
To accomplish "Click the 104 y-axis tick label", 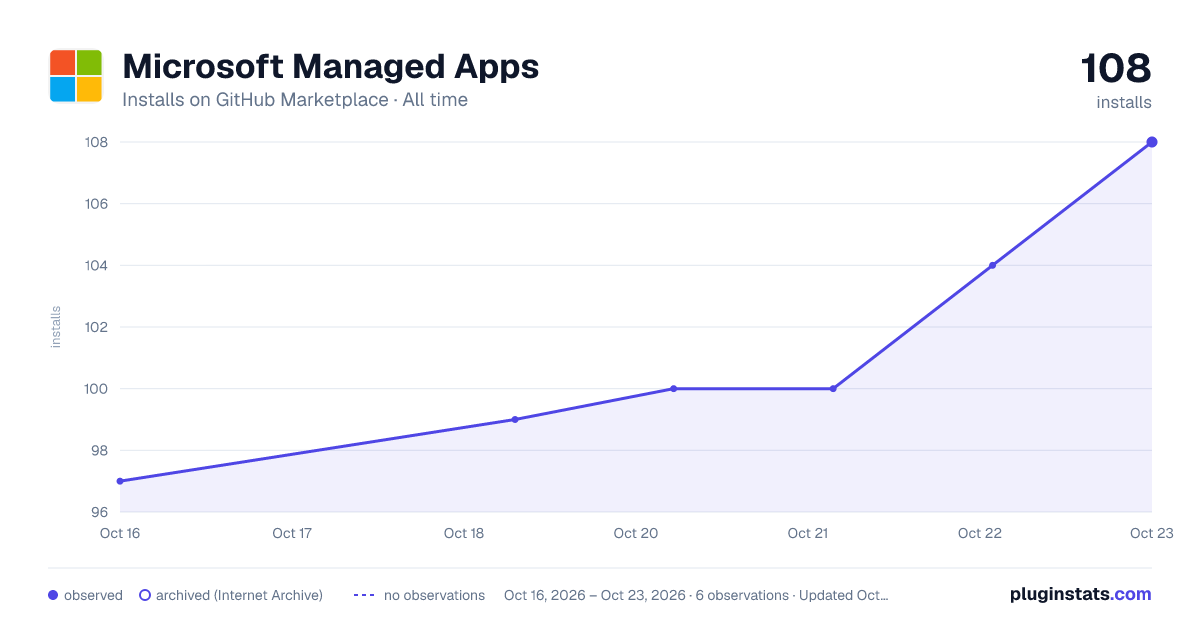I will (x=95, y=266).
